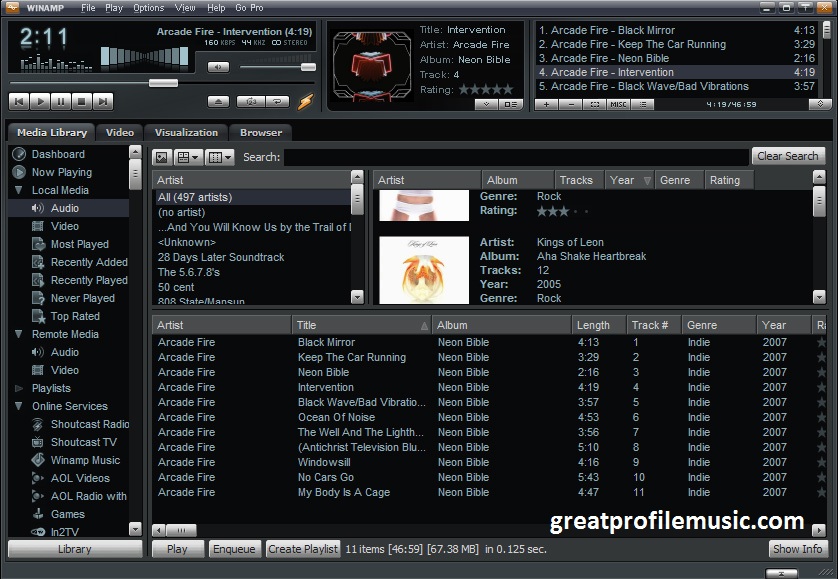Open the Recently Added smart view

pos(89,262)
